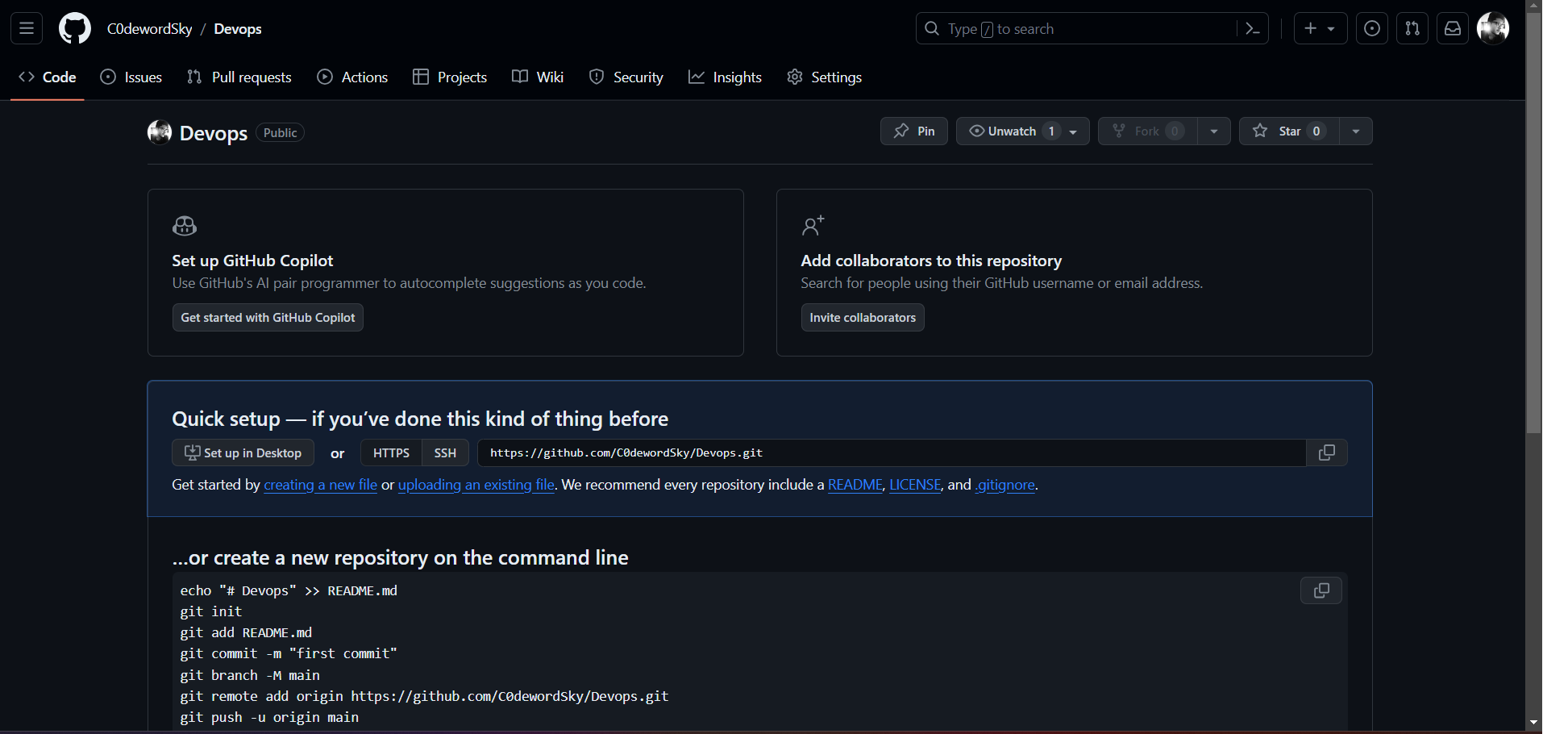Open the Issues shortcut icon in header
The width and height of the screenshot is (1568, 734).
pyautogui.click(x=1372, y=29)
